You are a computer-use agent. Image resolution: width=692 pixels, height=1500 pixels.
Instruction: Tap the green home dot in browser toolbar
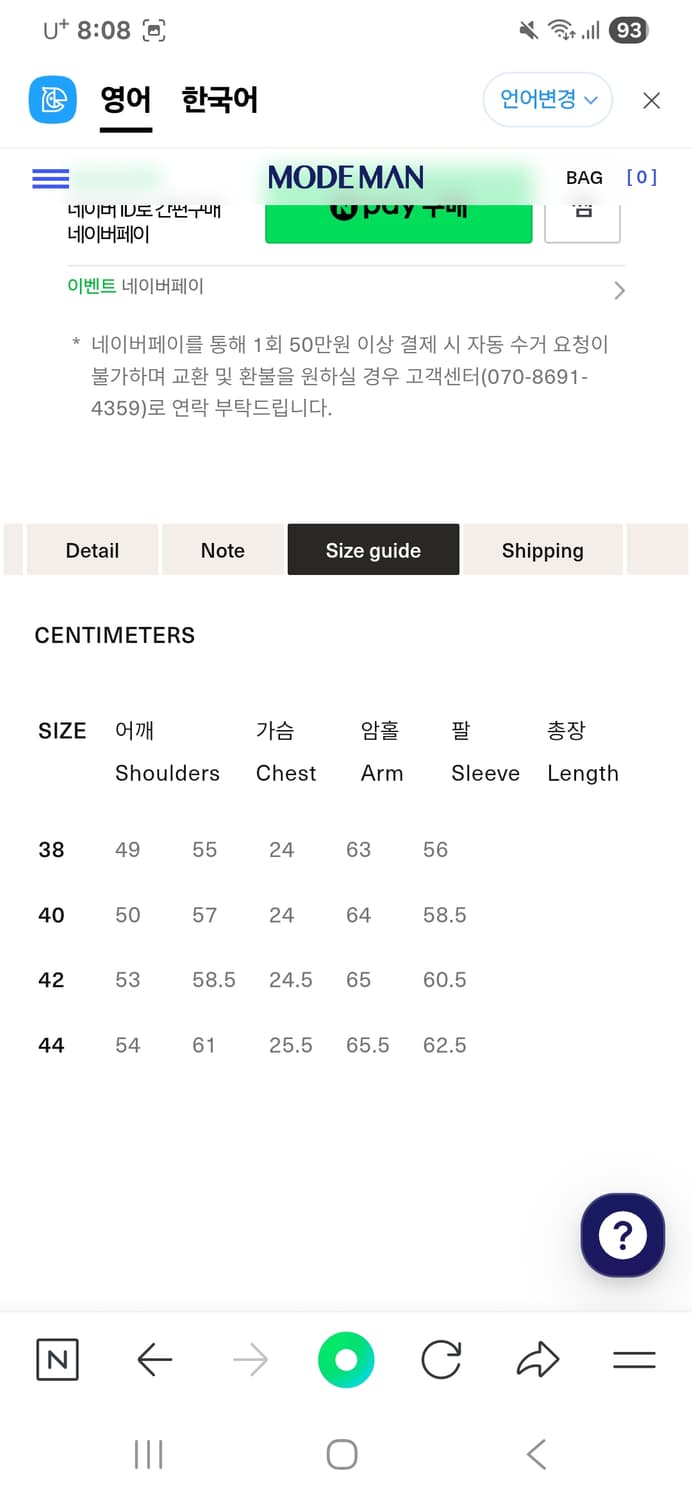click(345, 1359)
